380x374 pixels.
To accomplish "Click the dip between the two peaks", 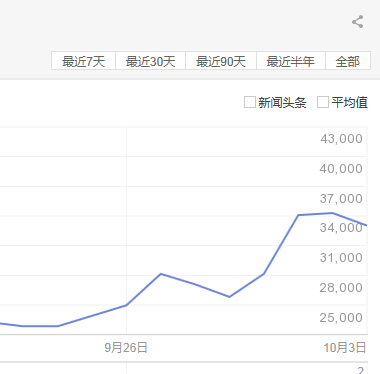I will click(229, 297).
